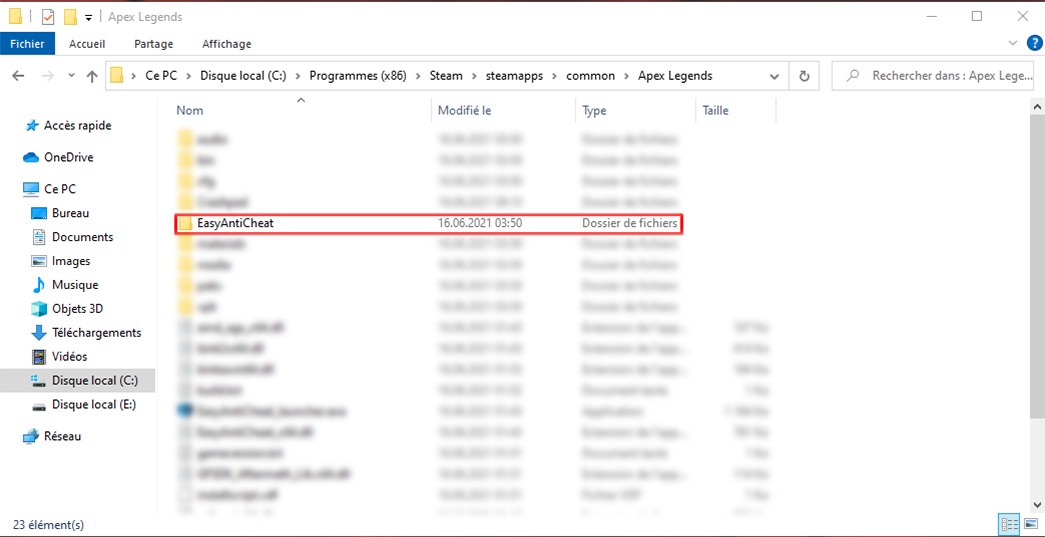This screenshot has width=1045, height=537.
Task: Click the Vidéos film icon
Action: 39,357
